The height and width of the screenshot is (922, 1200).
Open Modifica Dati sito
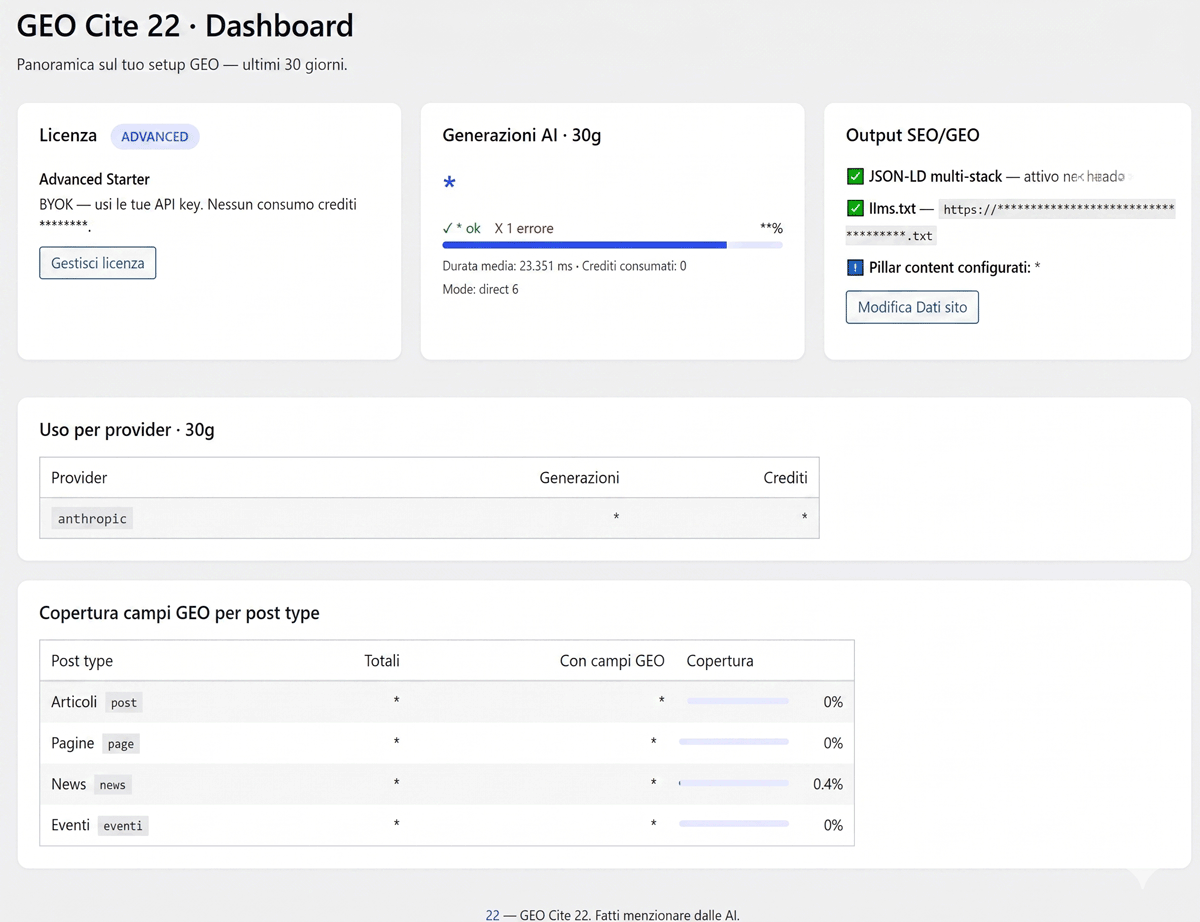point(912,307)
